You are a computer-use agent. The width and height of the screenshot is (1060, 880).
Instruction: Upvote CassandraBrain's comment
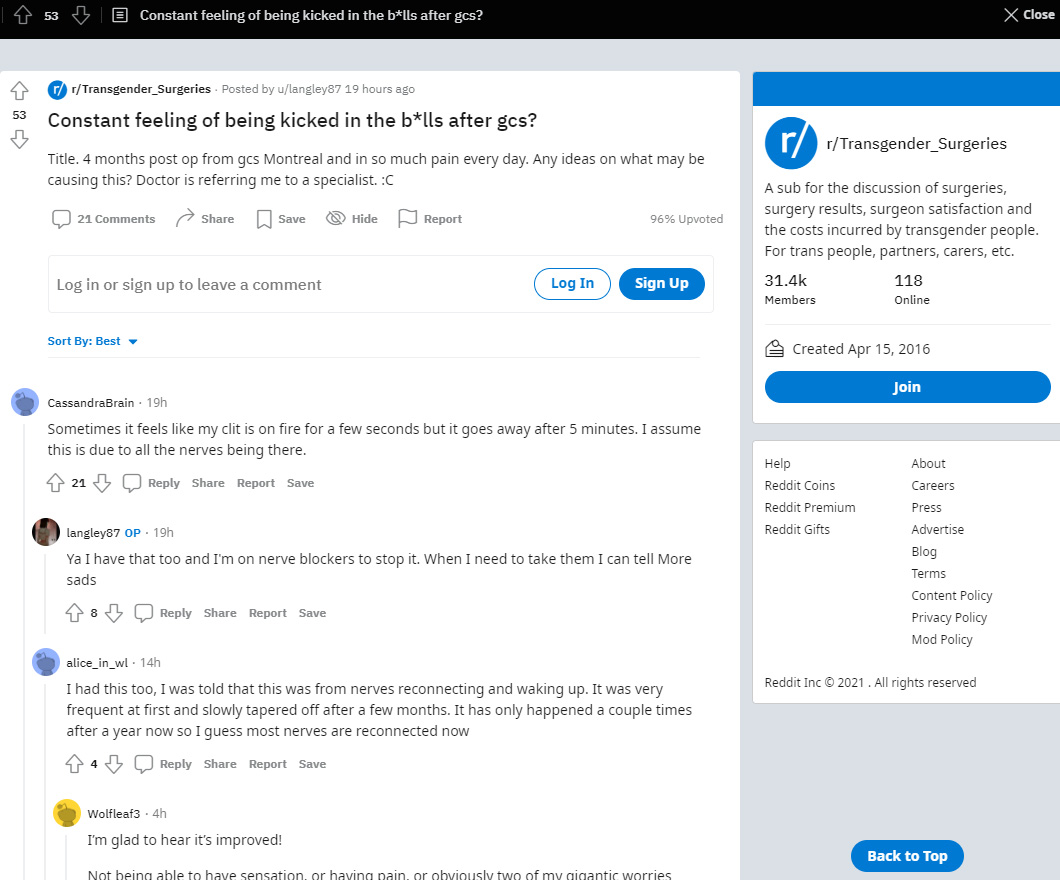coord(55,483)
